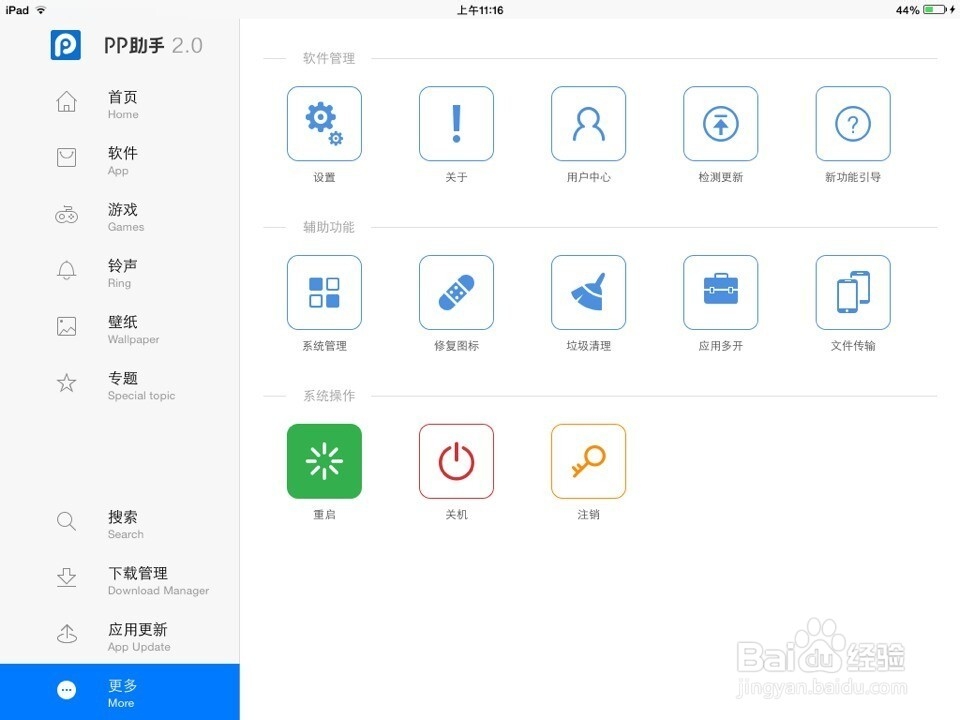Click the shopping bag icon for 软件

[67, 157]
